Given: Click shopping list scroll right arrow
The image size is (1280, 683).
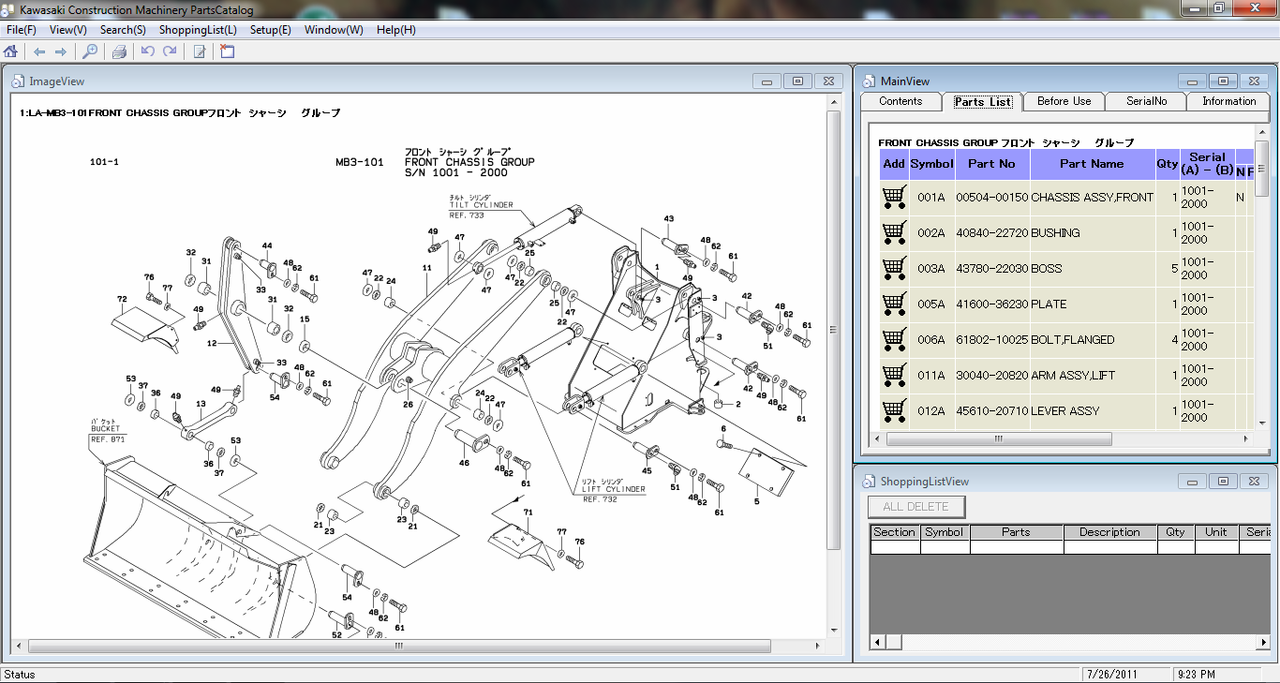Looking at the screenshot, I should click(x=1264, y=642).
